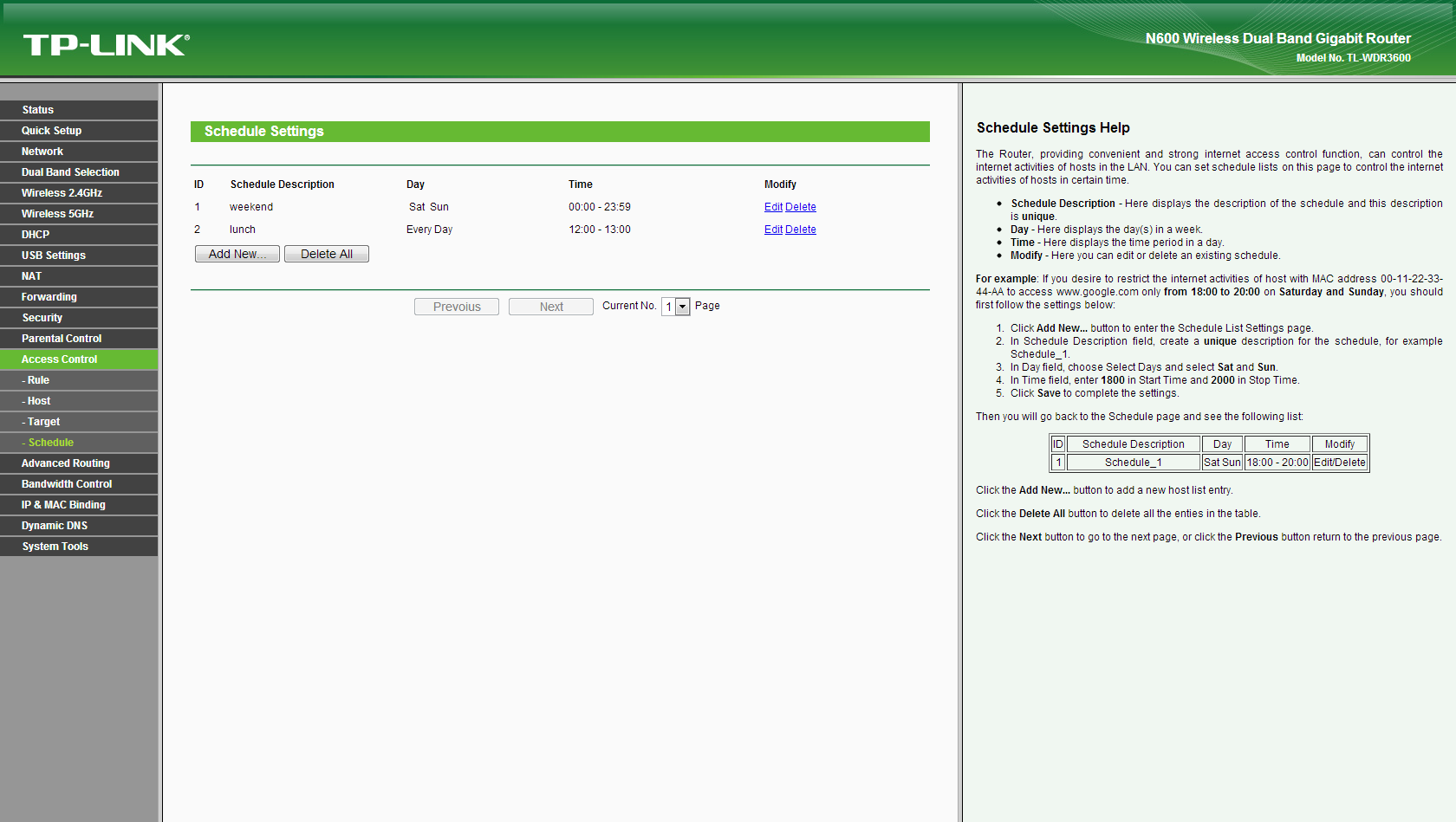Image resolution: width=1456 pixels, height=822 pixels.
Task: Open DHCP menu
Action: click(79, 235)
